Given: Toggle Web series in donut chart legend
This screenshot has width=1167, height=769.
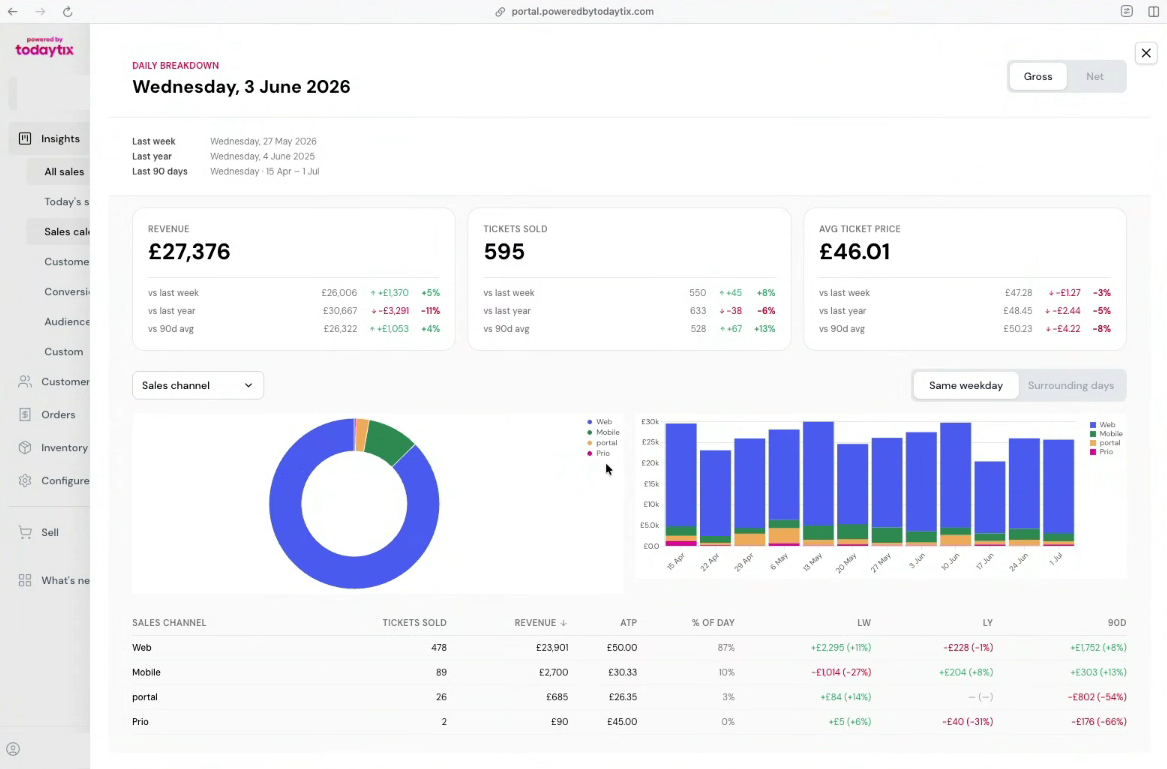Looking at the screenshot, I should 599,422.
